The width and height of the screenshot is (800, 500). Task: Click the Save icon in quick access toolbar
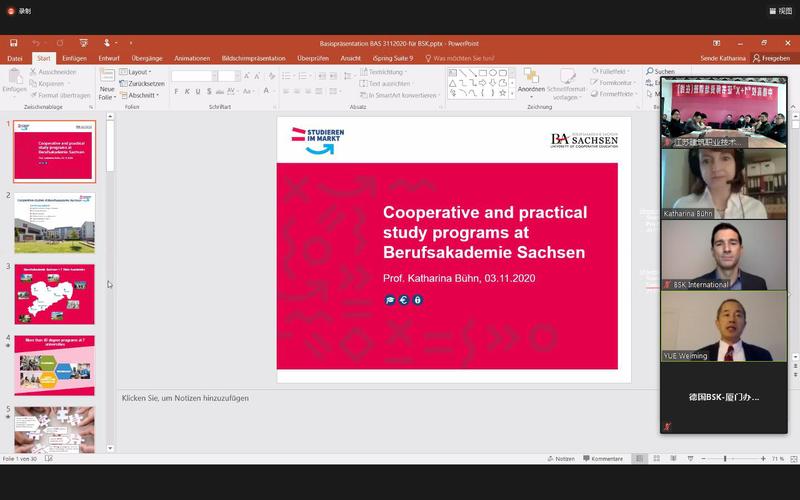click(x=14, y=43)
